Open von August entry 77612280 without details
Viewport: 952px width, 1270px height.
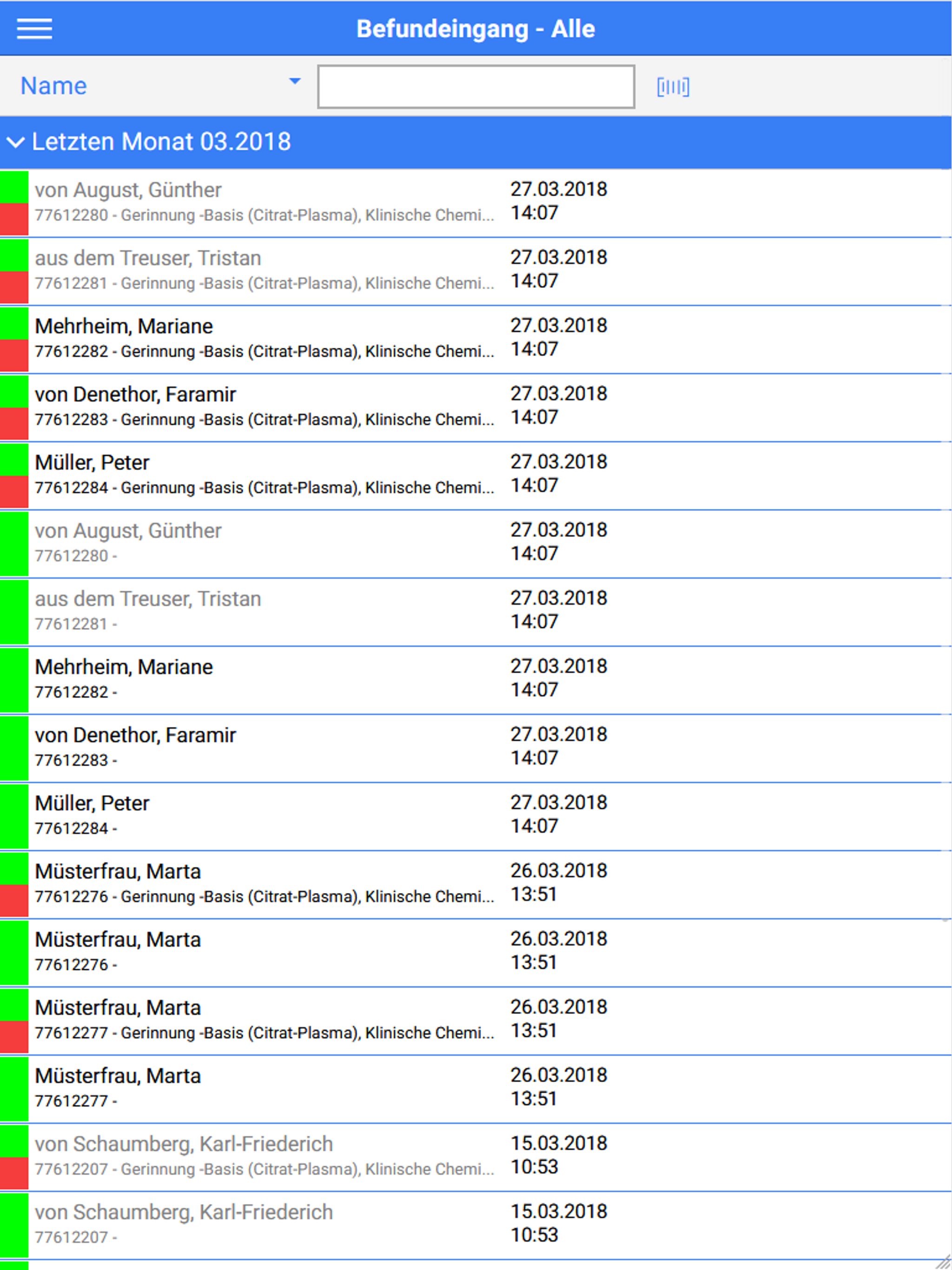pyautogui.click(x=476, y=543)
